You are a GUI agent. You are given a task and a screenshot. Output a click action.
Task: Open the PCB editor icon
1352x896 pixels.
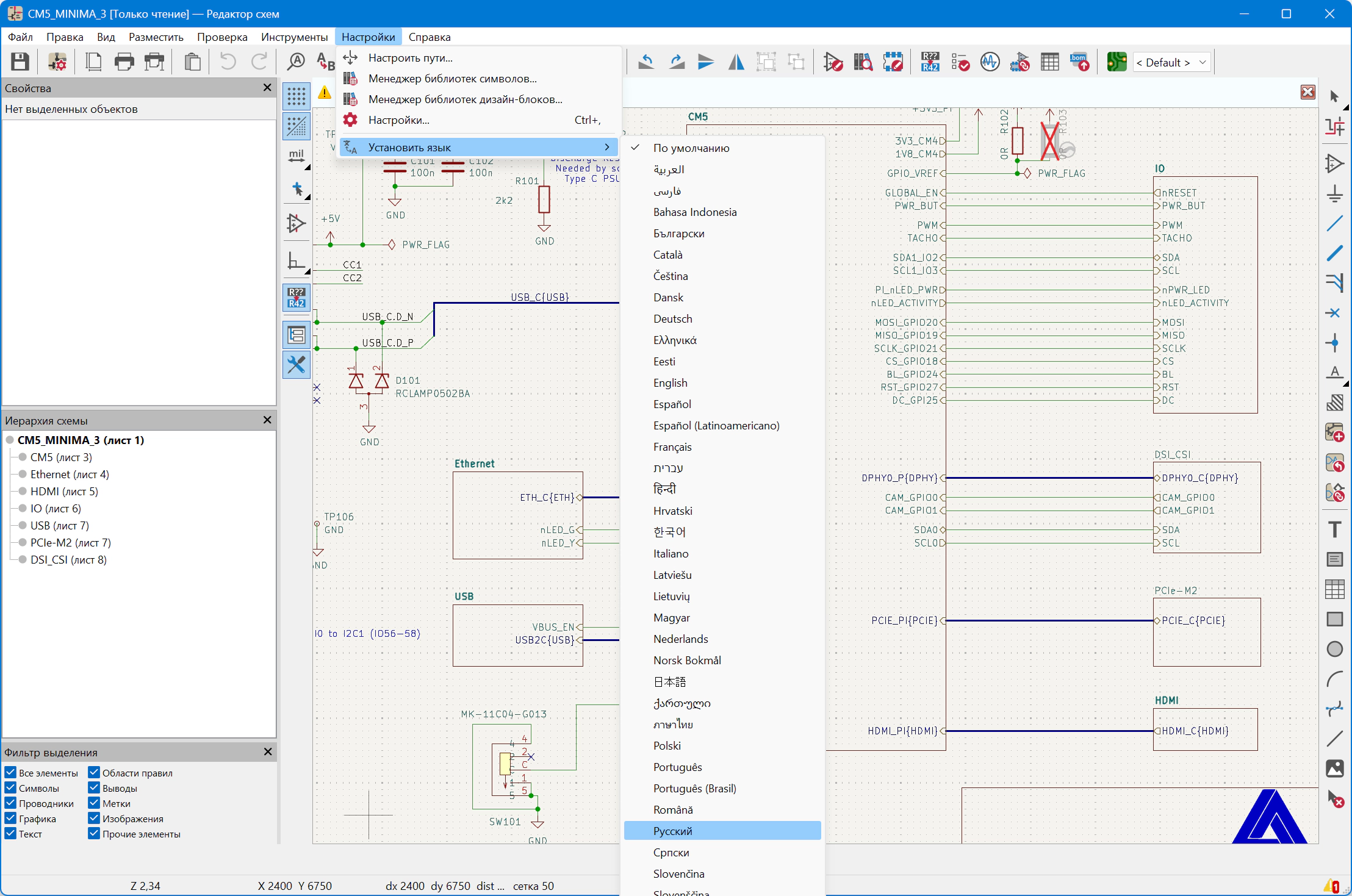click(1116, 62)
